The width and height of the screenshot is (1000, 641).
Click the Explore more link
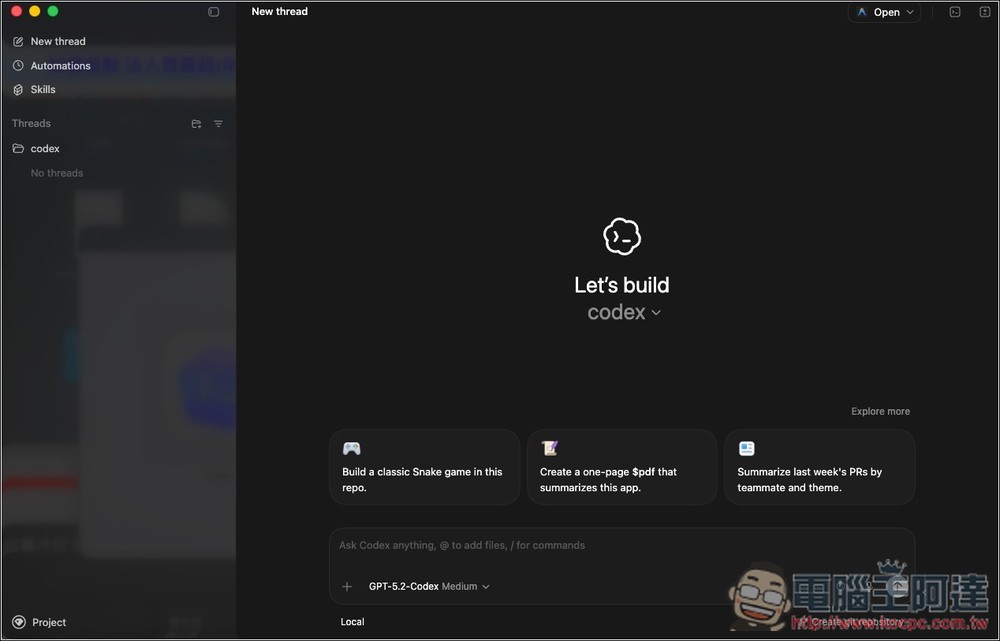pyautogui.click(x=880, y=411)
